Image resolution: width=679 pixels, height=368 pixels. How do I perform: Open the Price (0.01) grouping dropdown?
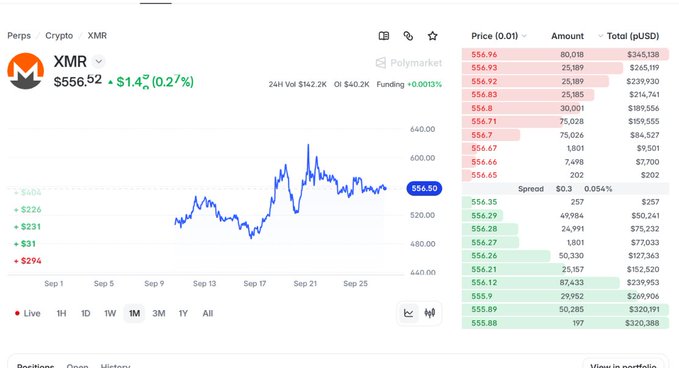click(498, 36)
